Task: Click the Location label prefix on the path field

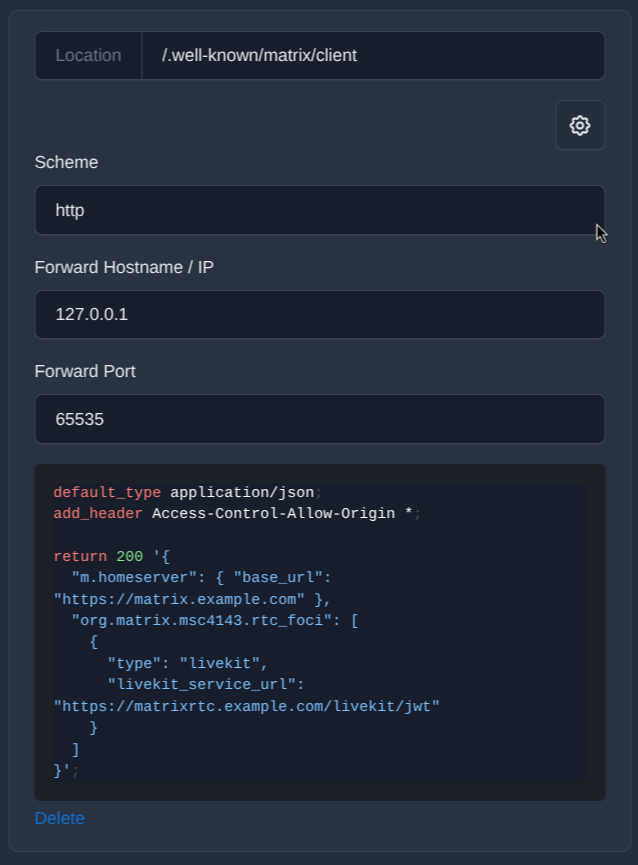Action: 88,55
